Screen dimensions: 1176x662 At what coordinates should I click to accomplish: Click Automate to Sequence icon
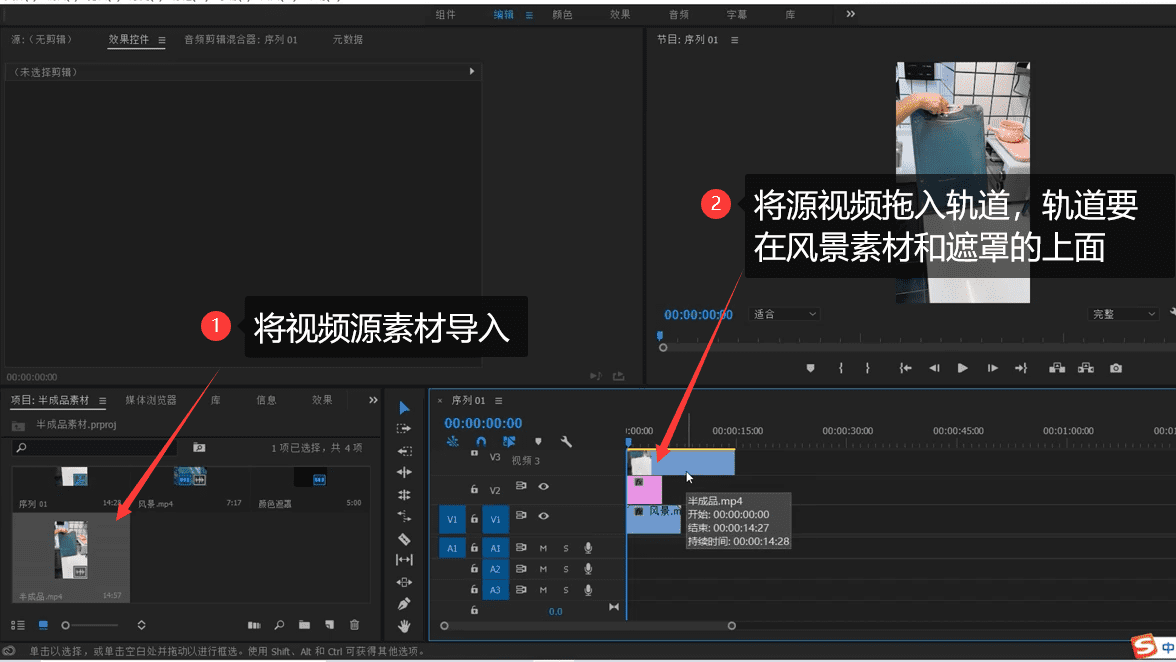pos(254,625)
